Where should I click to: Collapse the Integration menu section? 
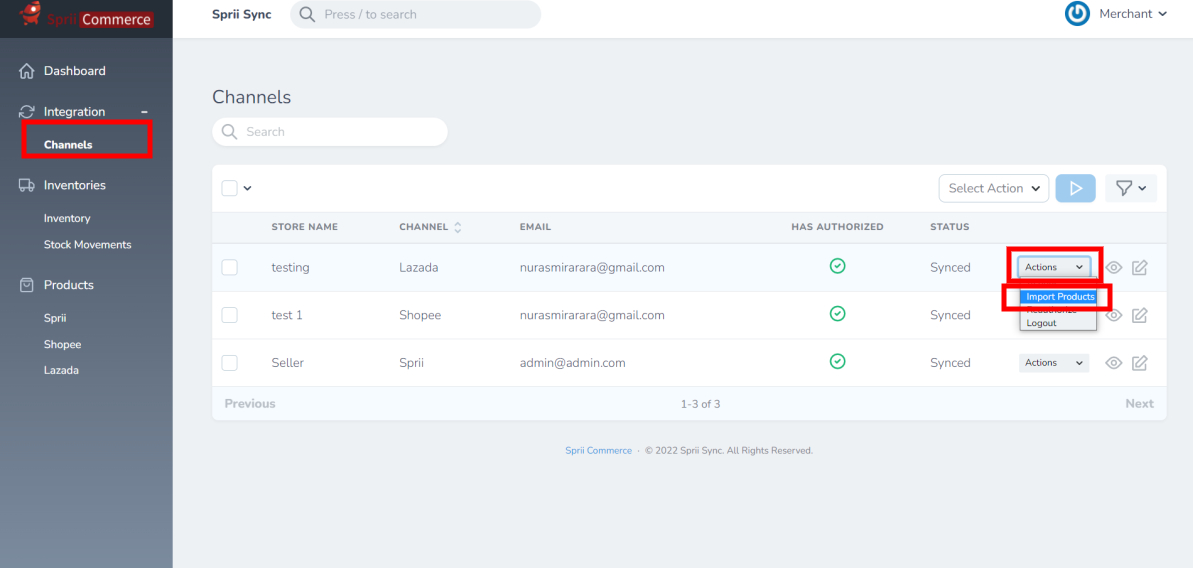(x=145, y=113)
